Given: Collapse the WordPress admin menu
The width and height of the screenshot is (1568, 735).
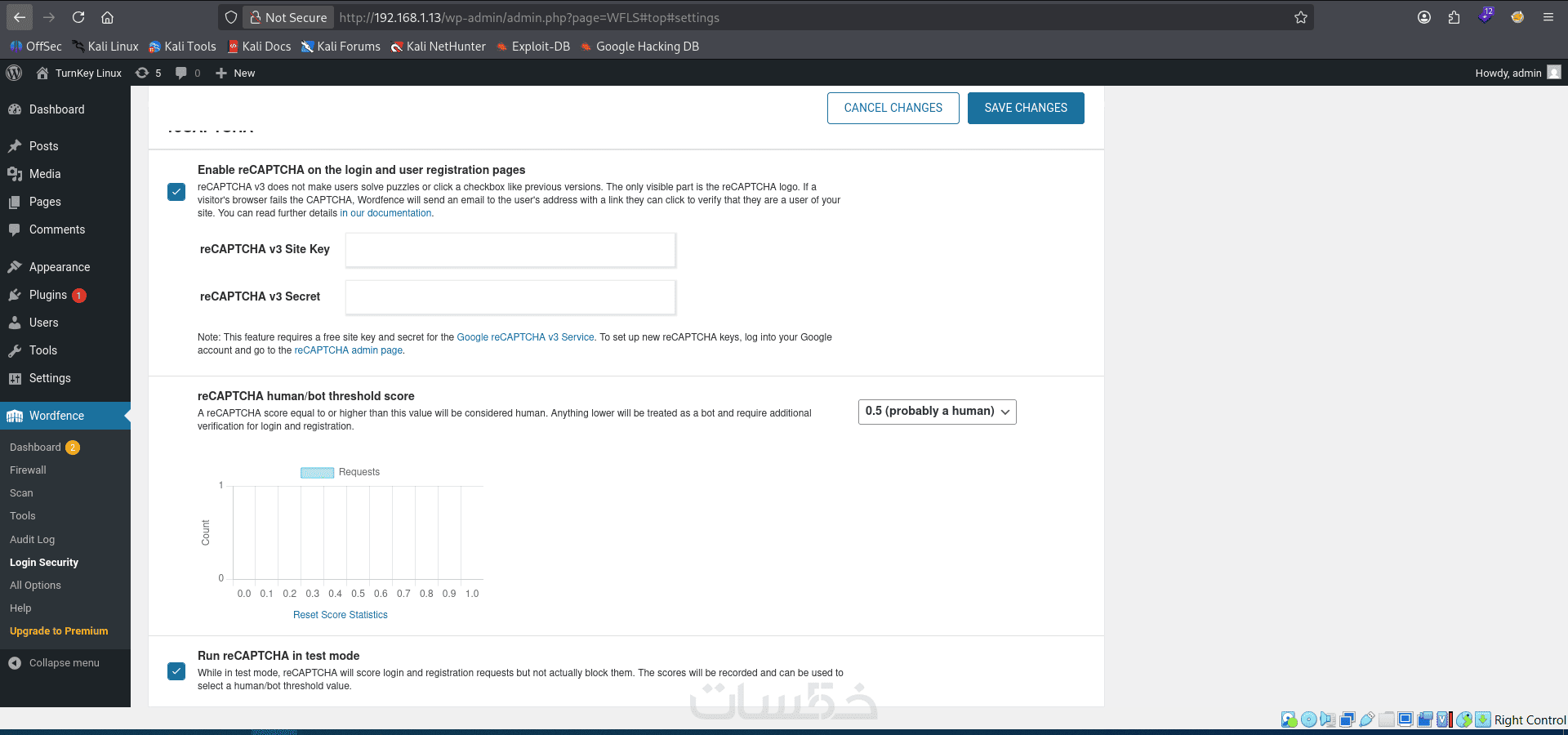Looking at the screenshot, I should (54, 663).
